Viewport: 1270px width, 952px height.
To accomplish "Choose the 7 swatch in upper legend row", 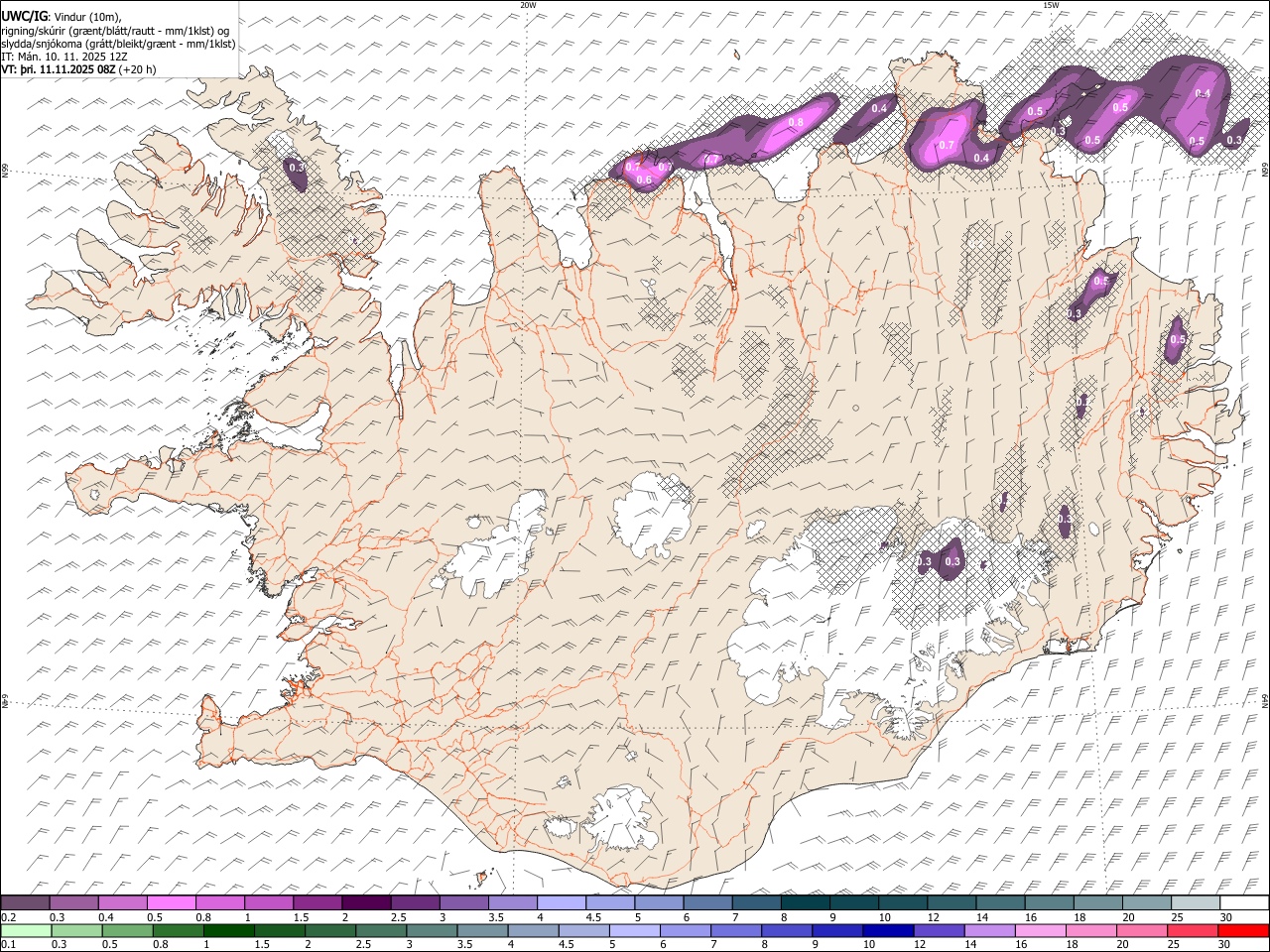I will [x=757, y=903].
